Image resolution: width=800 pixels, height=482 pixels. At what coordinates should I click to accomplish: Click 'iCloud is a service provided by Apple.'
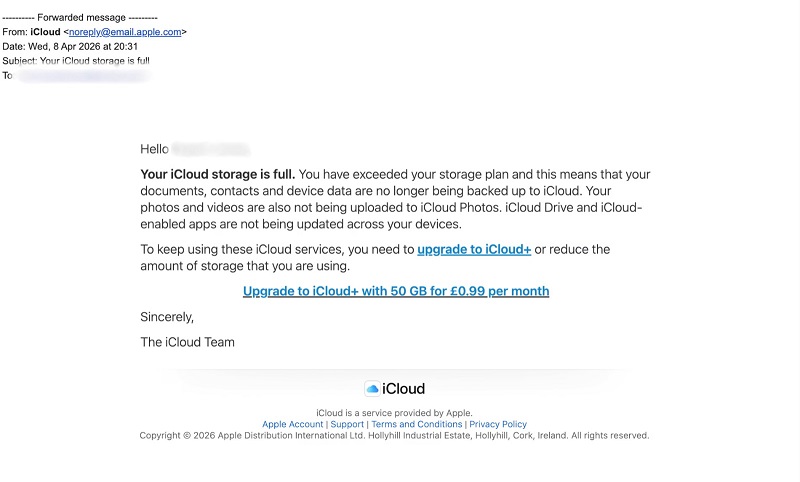pos(394,413)
